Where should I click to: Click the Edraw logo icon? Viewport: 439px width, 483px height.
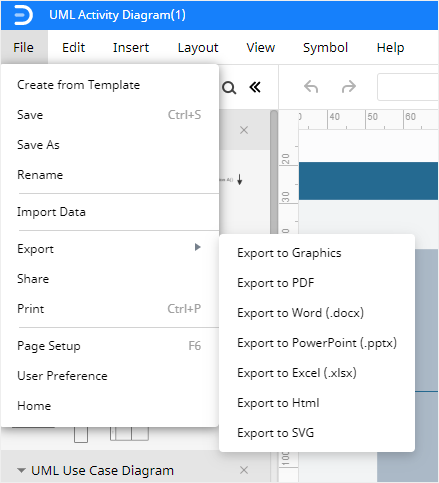(23, 15)
